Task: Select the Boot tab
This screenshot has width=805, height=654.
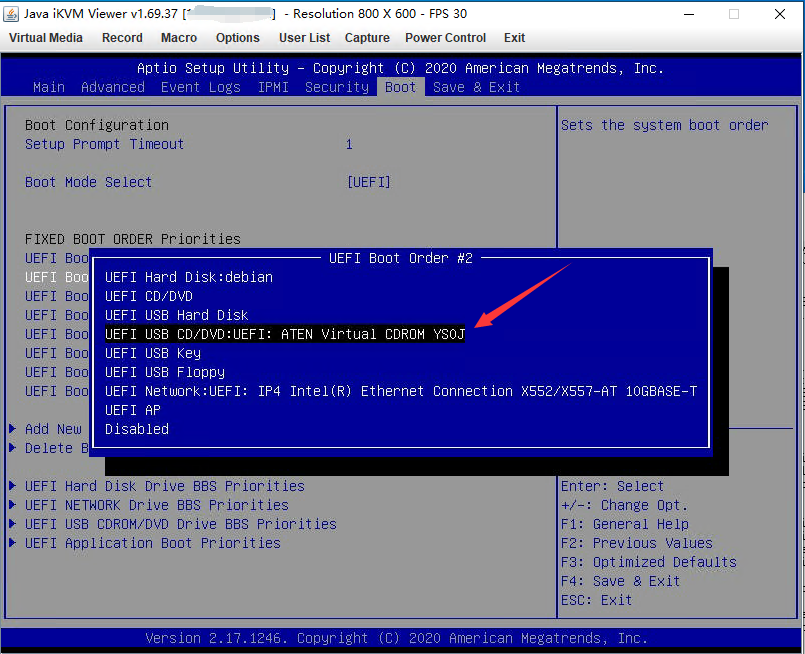Action: click(x=400, y=87)
